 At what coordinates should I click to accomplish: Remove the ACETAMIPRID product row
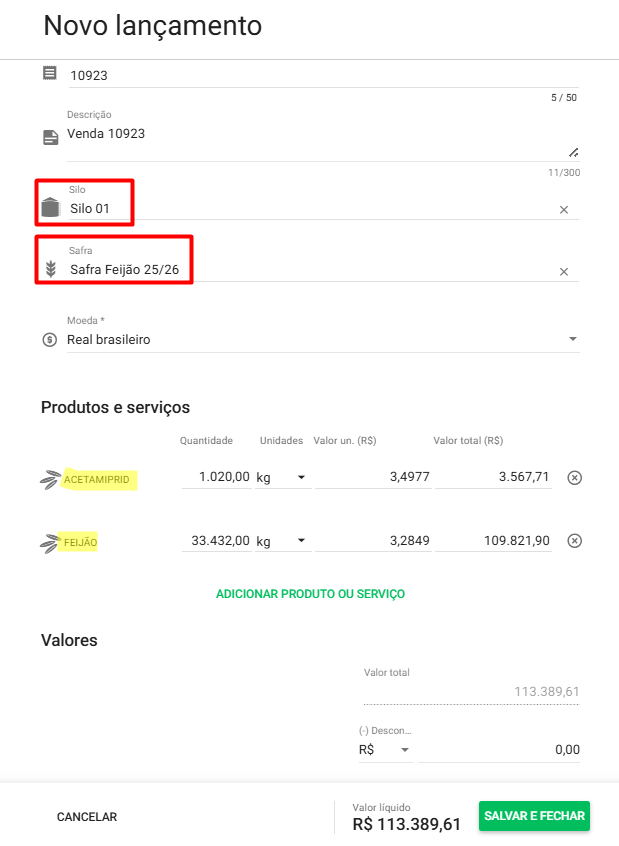574,478
